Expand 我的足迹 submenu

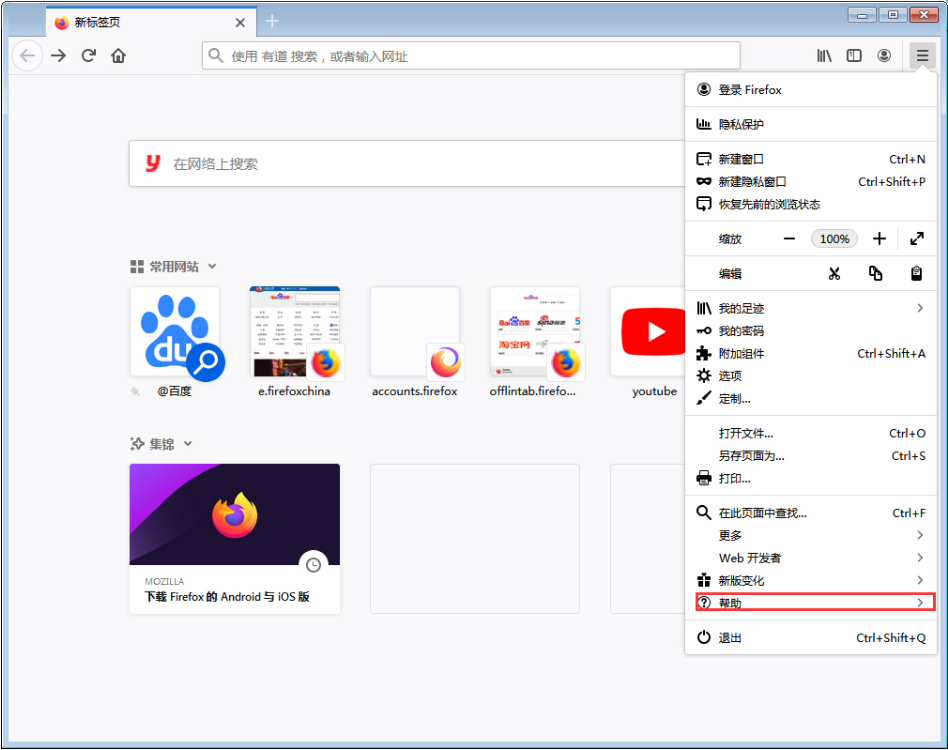[811, 308]
